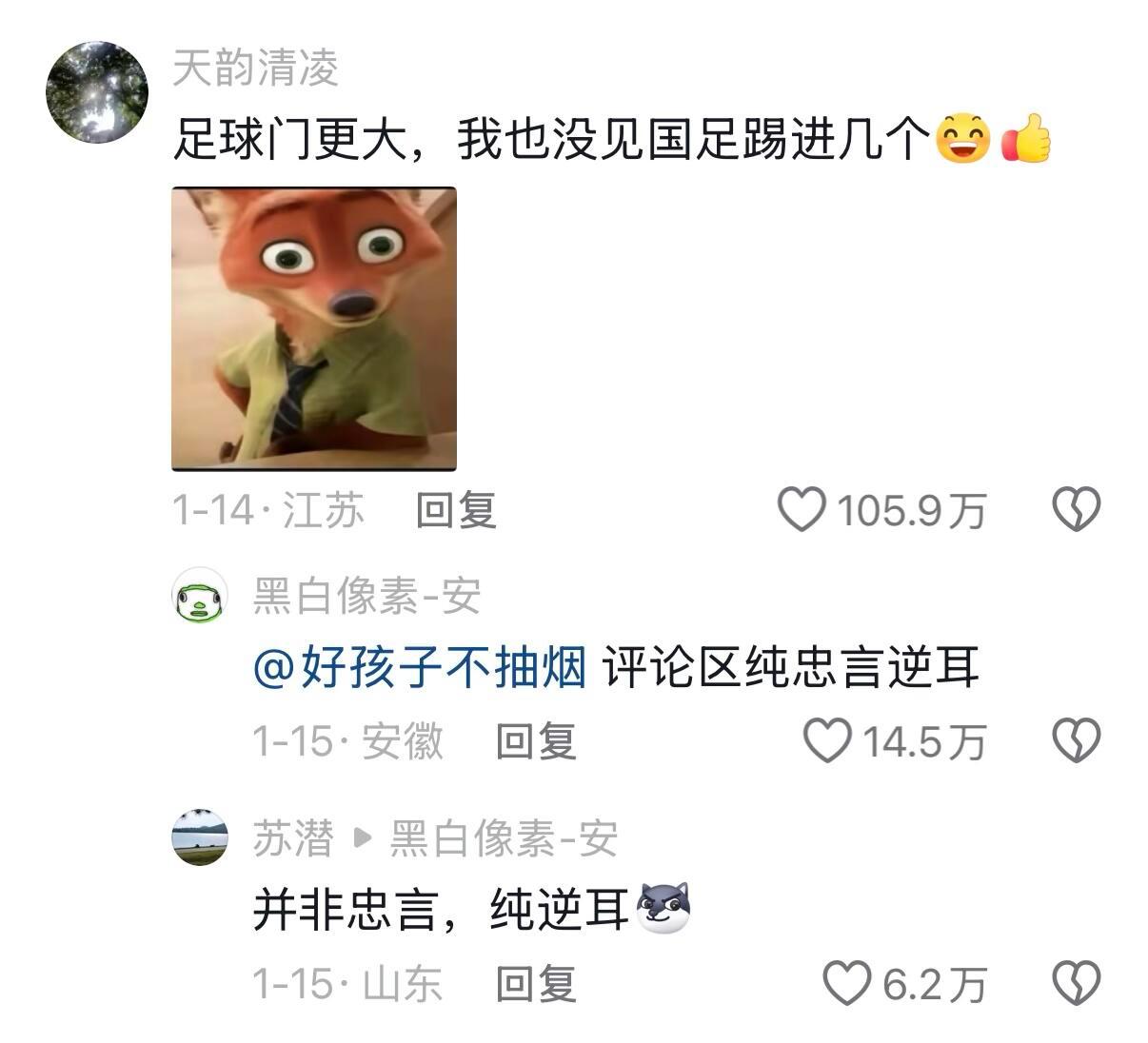1148x1043 pixels.
Task: Open username 天韵清凌
Action: pos(256,69)
